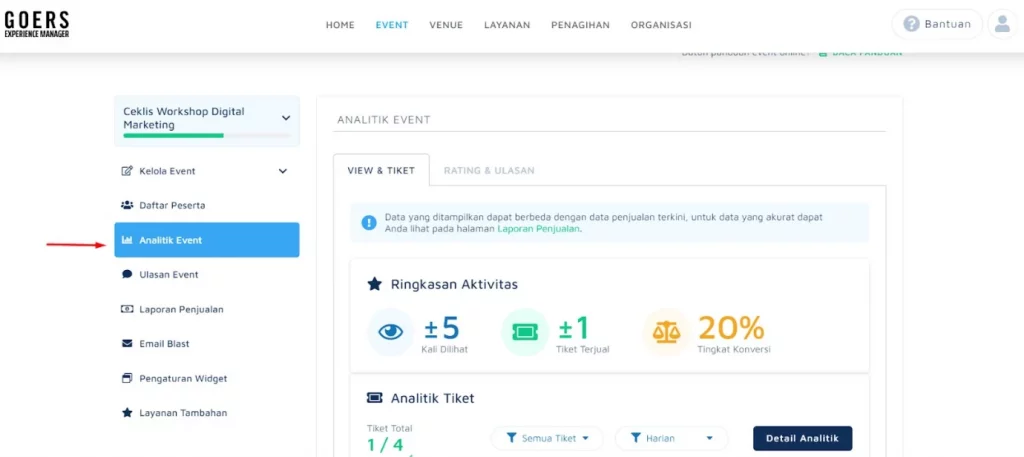The image size is (1024, 457).
Task: Click the ±1 Tiket Terjual value
Action: (574, 328)
